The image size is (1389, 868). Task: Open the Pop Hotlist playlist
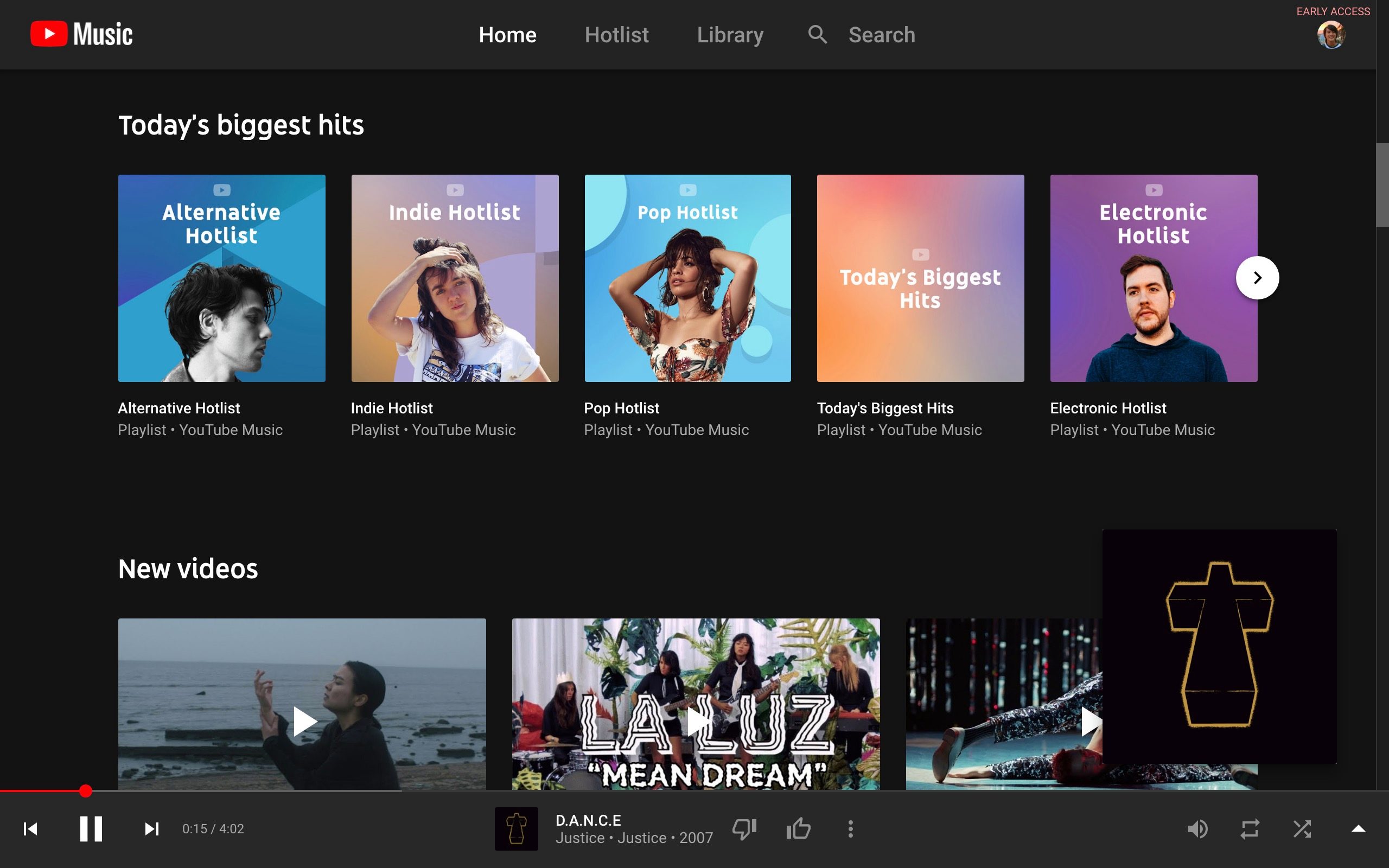pyautogui.click(x=688, y=278)
